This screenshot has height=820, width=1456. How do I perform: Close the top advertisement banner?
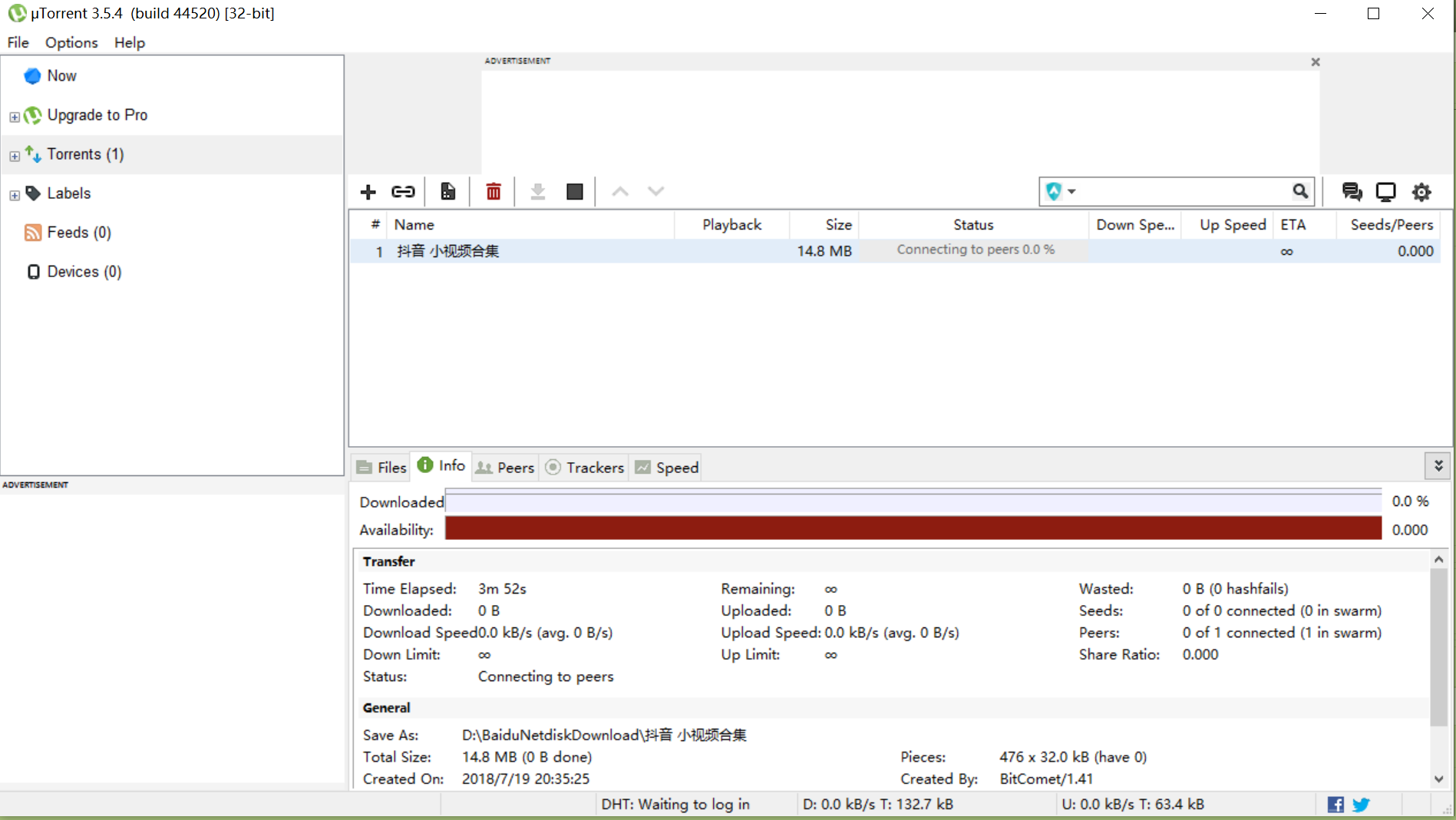tap(1316, 62)
